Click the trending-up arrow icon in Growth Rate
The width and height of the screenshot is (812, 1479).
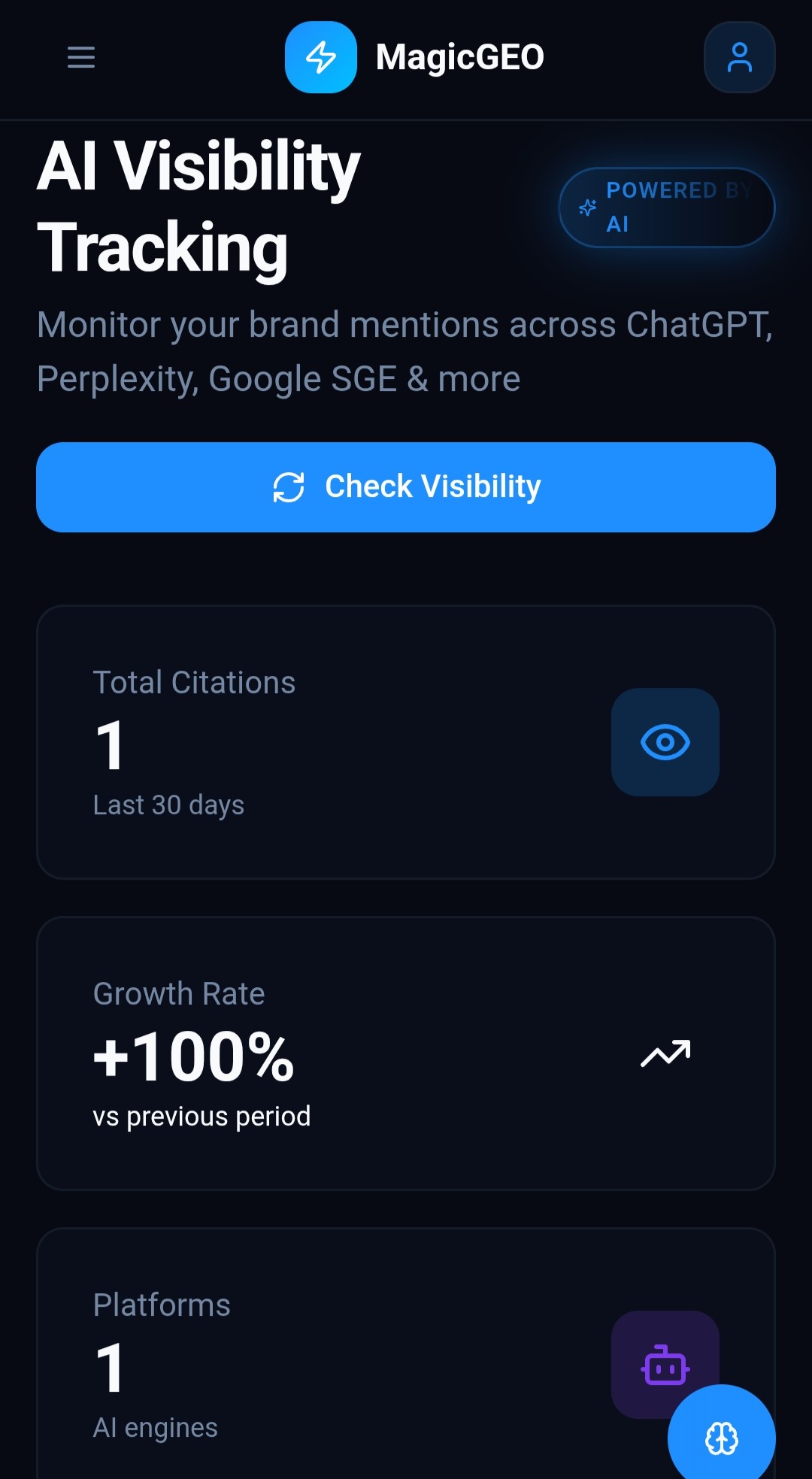(665, 1053)
